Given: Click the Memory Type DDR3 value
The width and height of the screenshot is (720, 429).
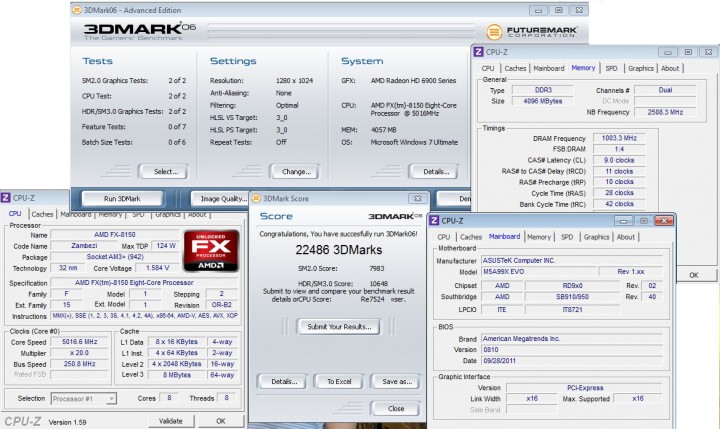Looking at the screenshot, I should pyautogui.click(x=543, y=90).
